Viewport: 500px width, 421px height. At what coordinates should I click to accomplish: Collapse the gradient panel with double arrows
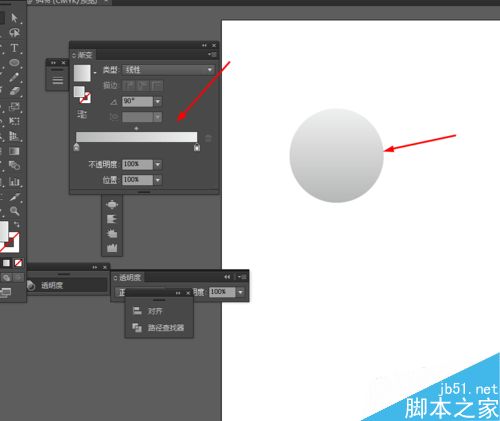(204, 45)
